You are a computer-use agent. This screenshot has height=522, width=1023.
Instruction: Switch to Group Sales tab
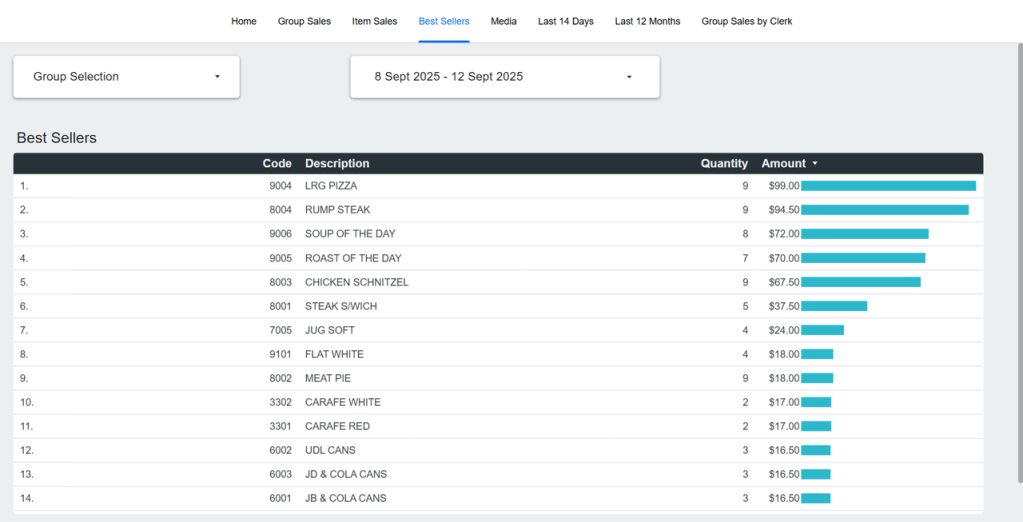point(304,21)
